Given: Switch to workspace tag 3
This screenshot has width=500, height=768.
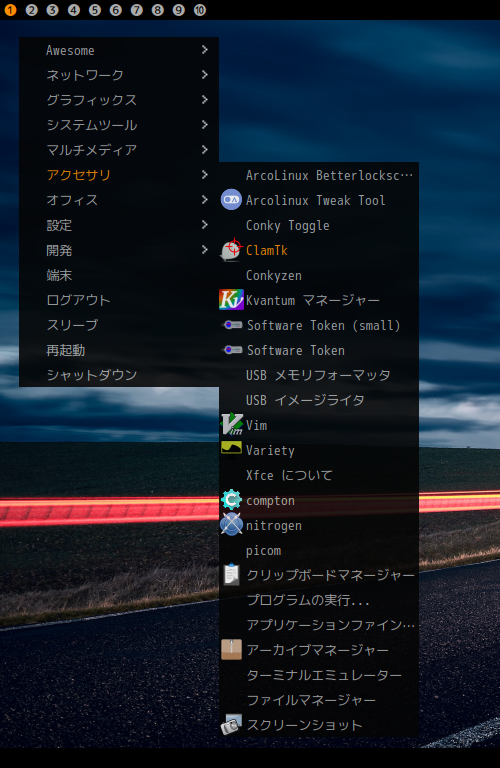Looking at the screenshot, I should [52, 10].
